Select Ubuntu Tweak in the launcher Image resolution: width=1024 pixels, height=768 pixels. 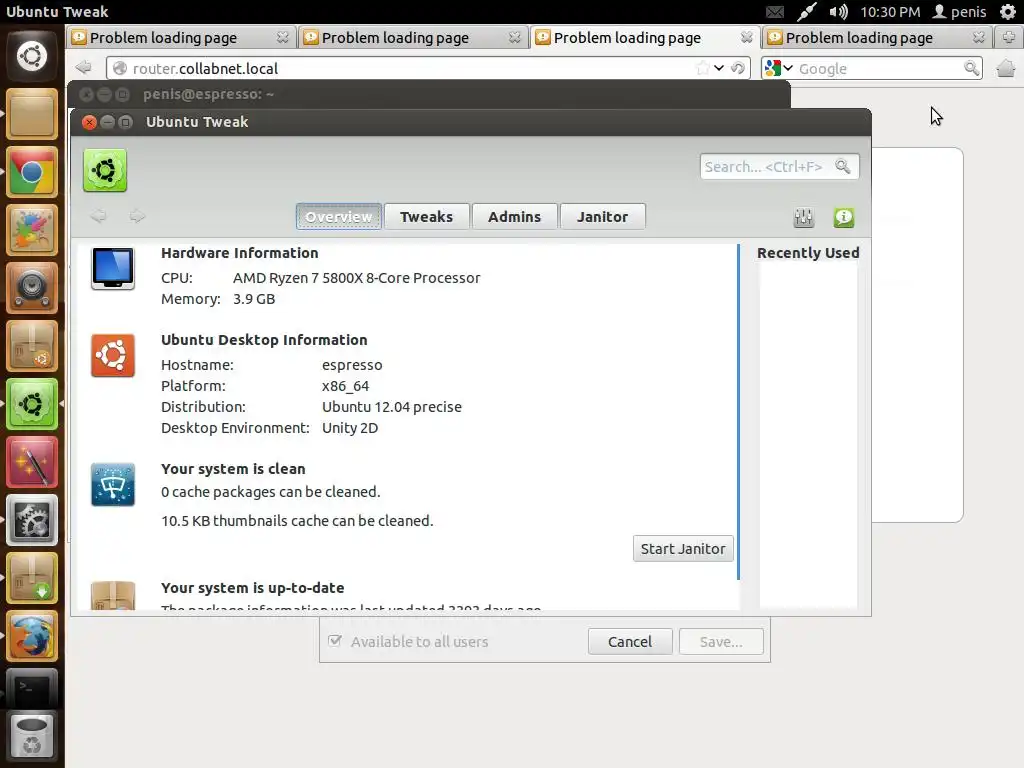pyautogui.click(x=31, y=404)
